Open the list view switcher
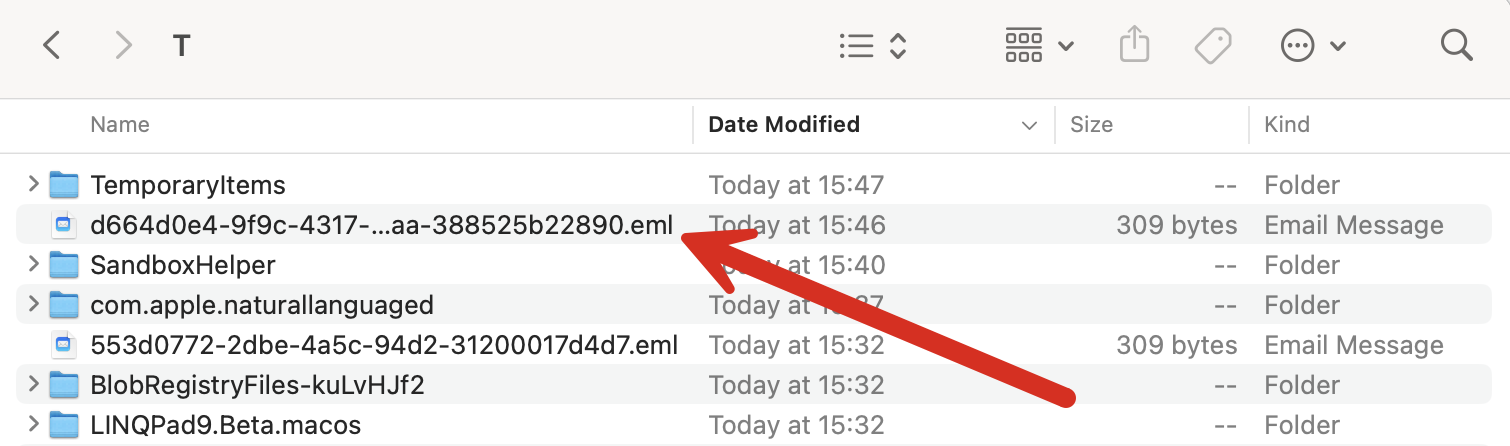Viewport: 1510px width, 446px height. (872, 46)
